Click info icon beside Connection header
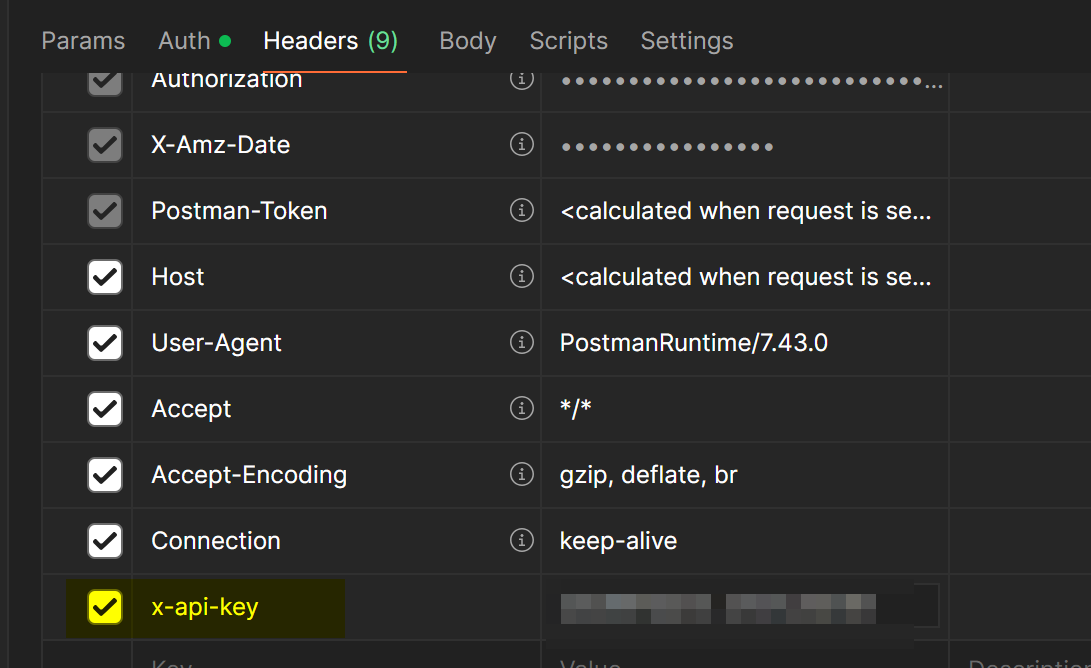The height and width of the screenshot is (668, 1091). [x=521, y=541]
